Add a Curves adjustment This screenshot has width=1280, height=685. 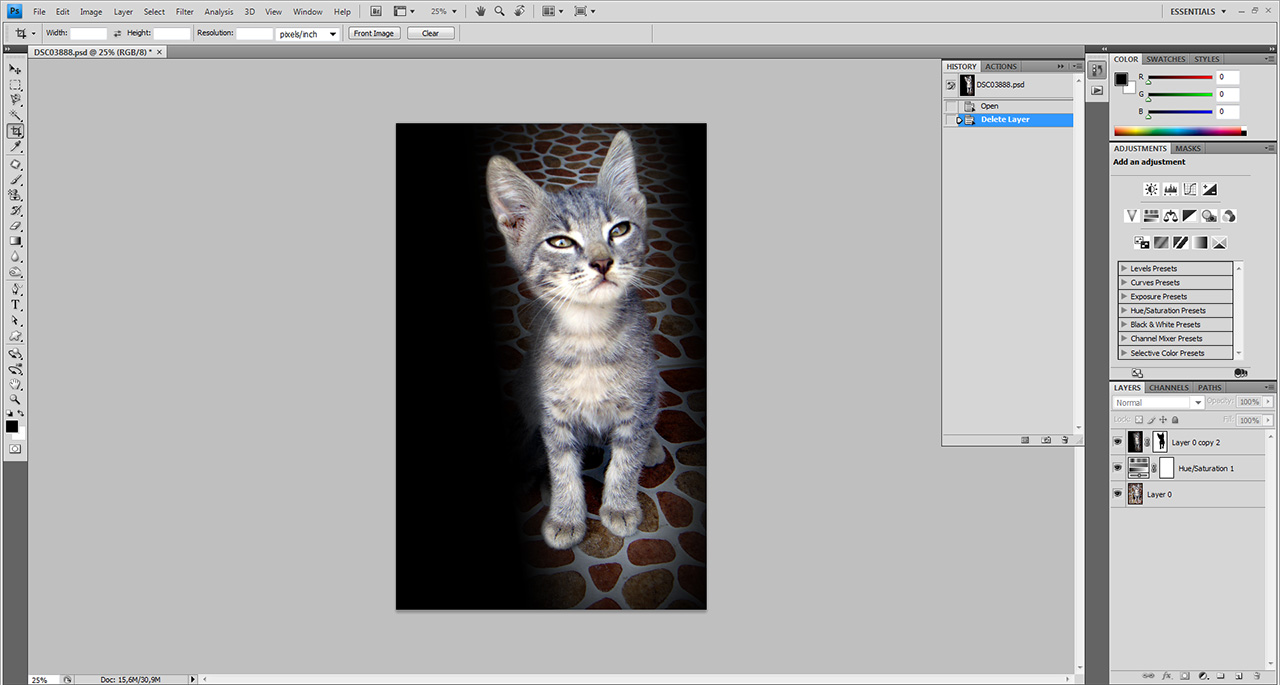coord(1190,189)
